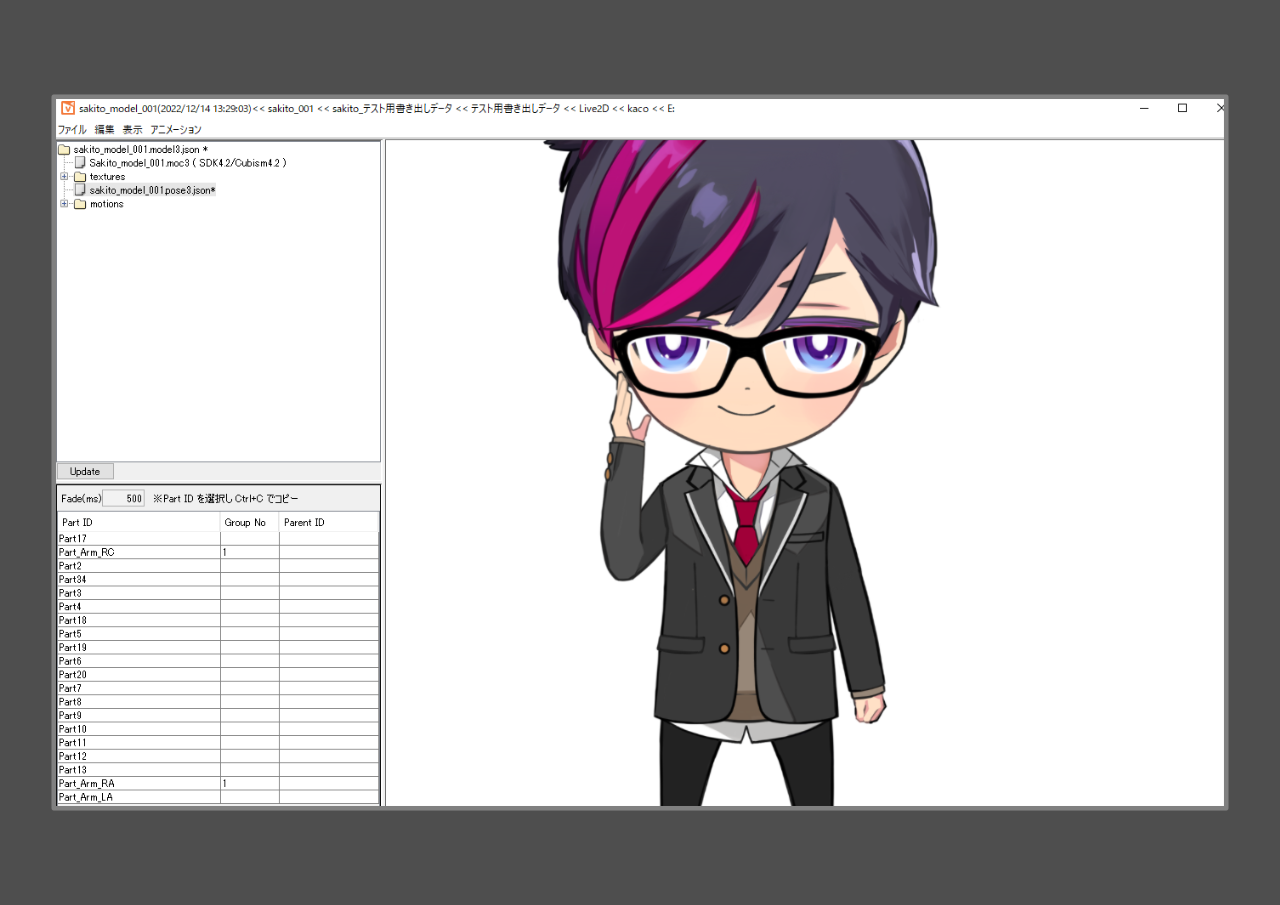Click the Fade(ms) input field
1280x905 pixels.
coord(124,498)
